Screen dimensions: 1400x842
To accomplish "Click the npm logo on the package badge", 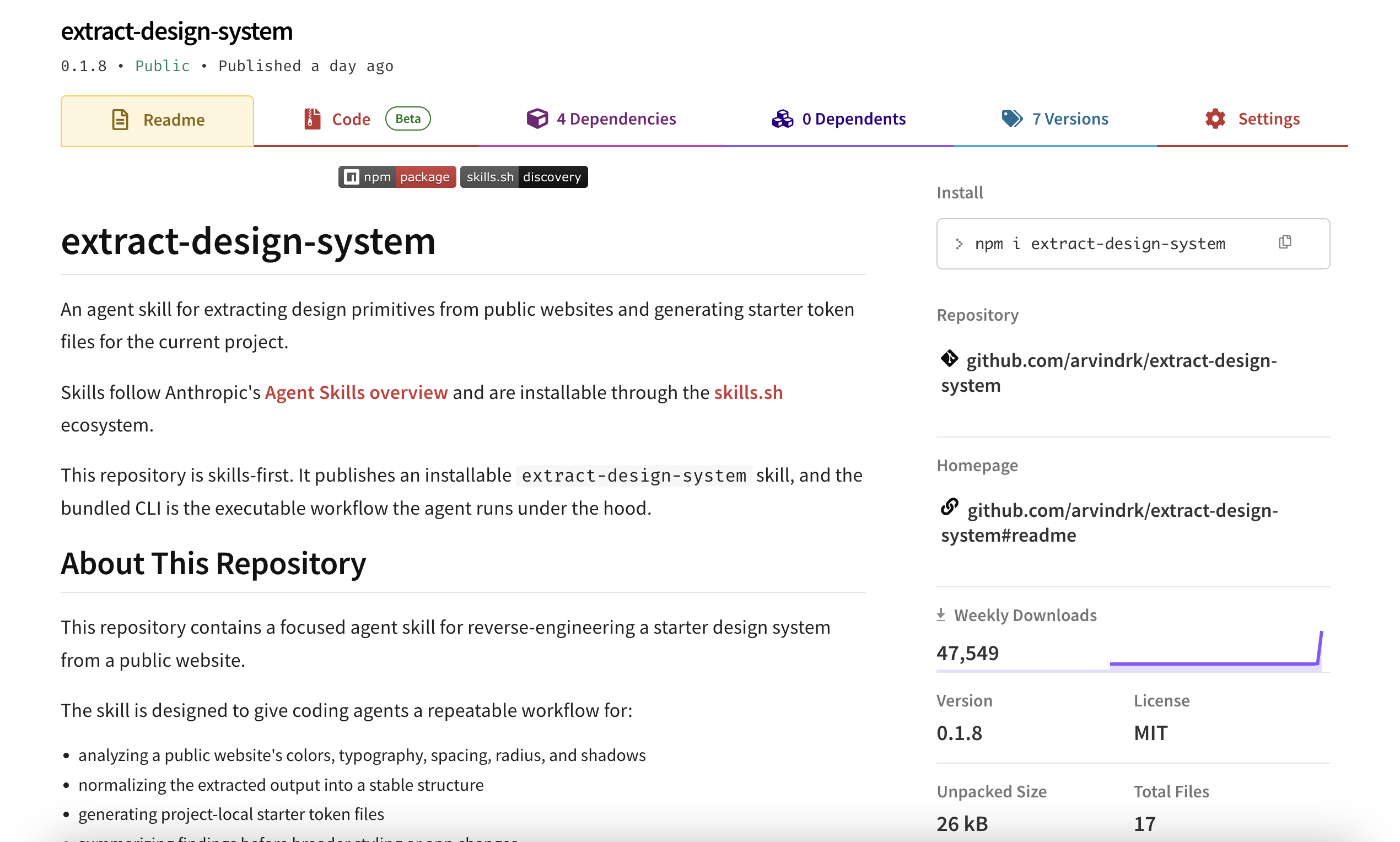I will coord(352,176).
